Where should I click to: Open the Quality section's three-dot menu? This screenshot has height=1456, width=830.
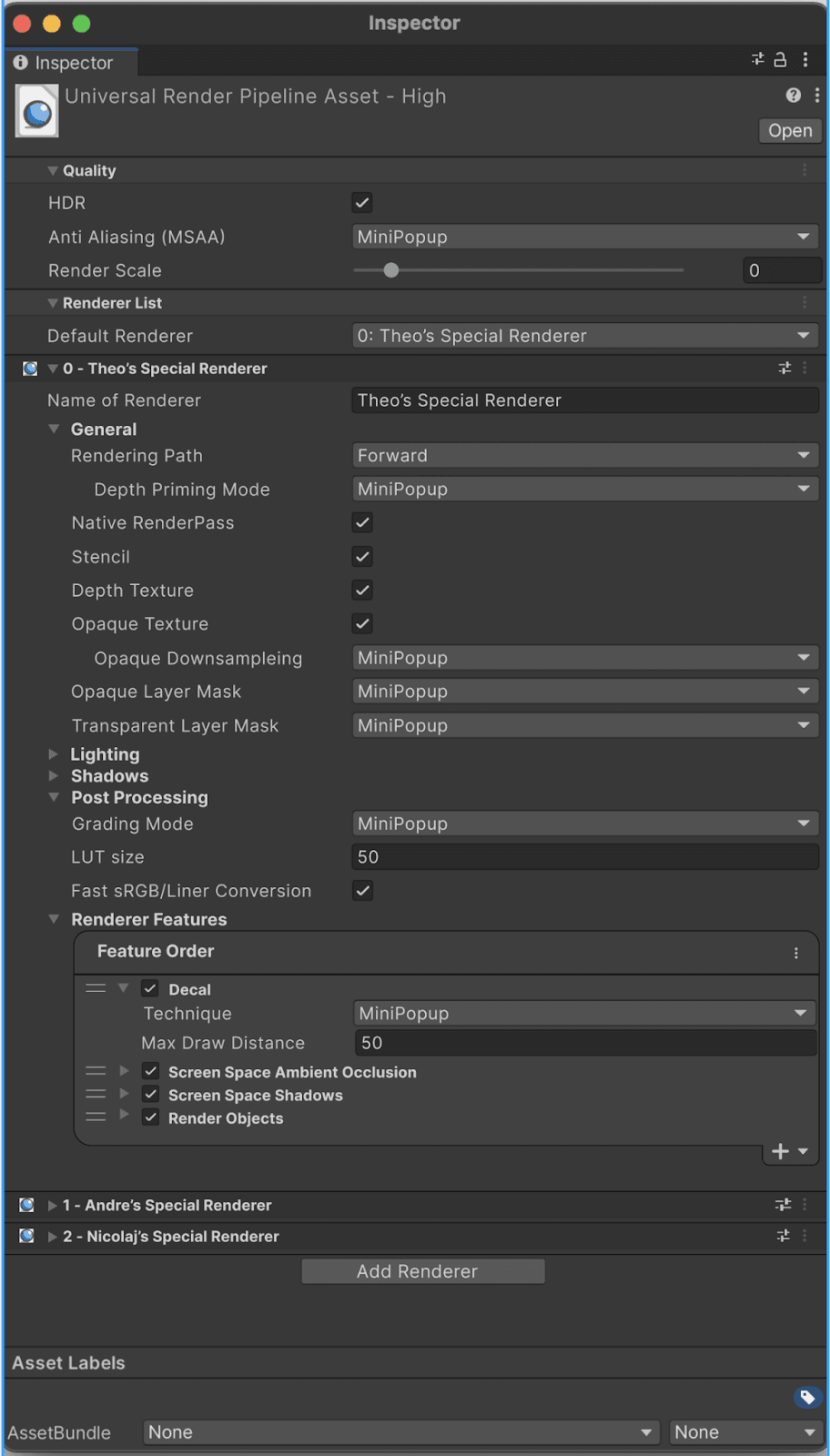pyautogui.click(x=805, y=170)
